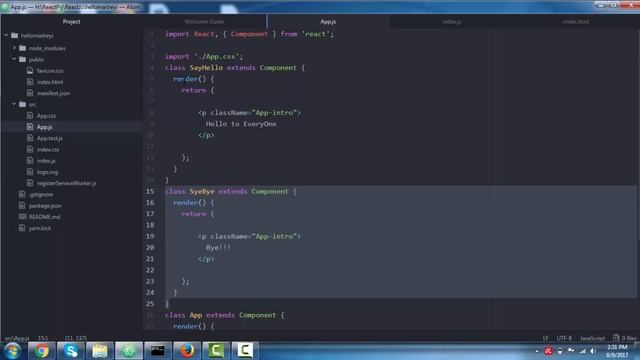Click line number 25 in gutter
Image resolution: width=640 pixels, height=360 pixels.
150,304
